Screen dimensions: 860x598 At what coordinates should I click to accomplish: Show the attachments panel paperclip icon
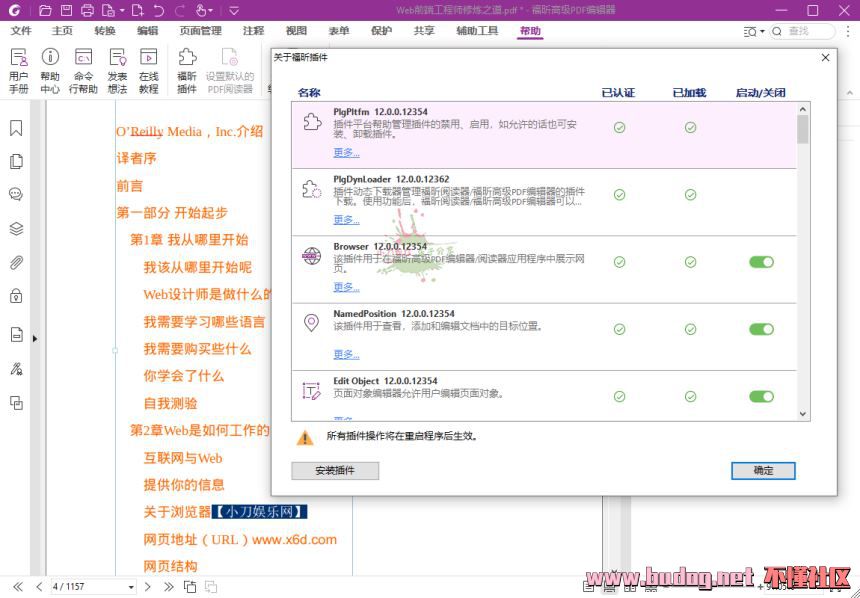(x=16, y=262)
